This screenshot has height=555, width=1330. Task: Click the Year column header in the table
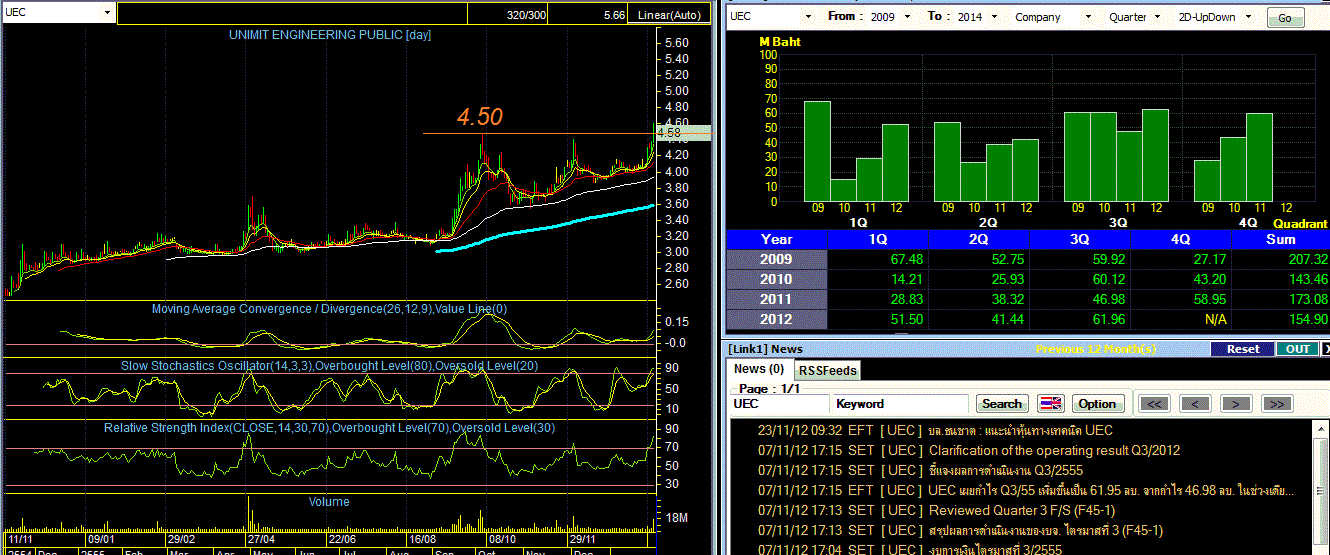click(776, 239)
